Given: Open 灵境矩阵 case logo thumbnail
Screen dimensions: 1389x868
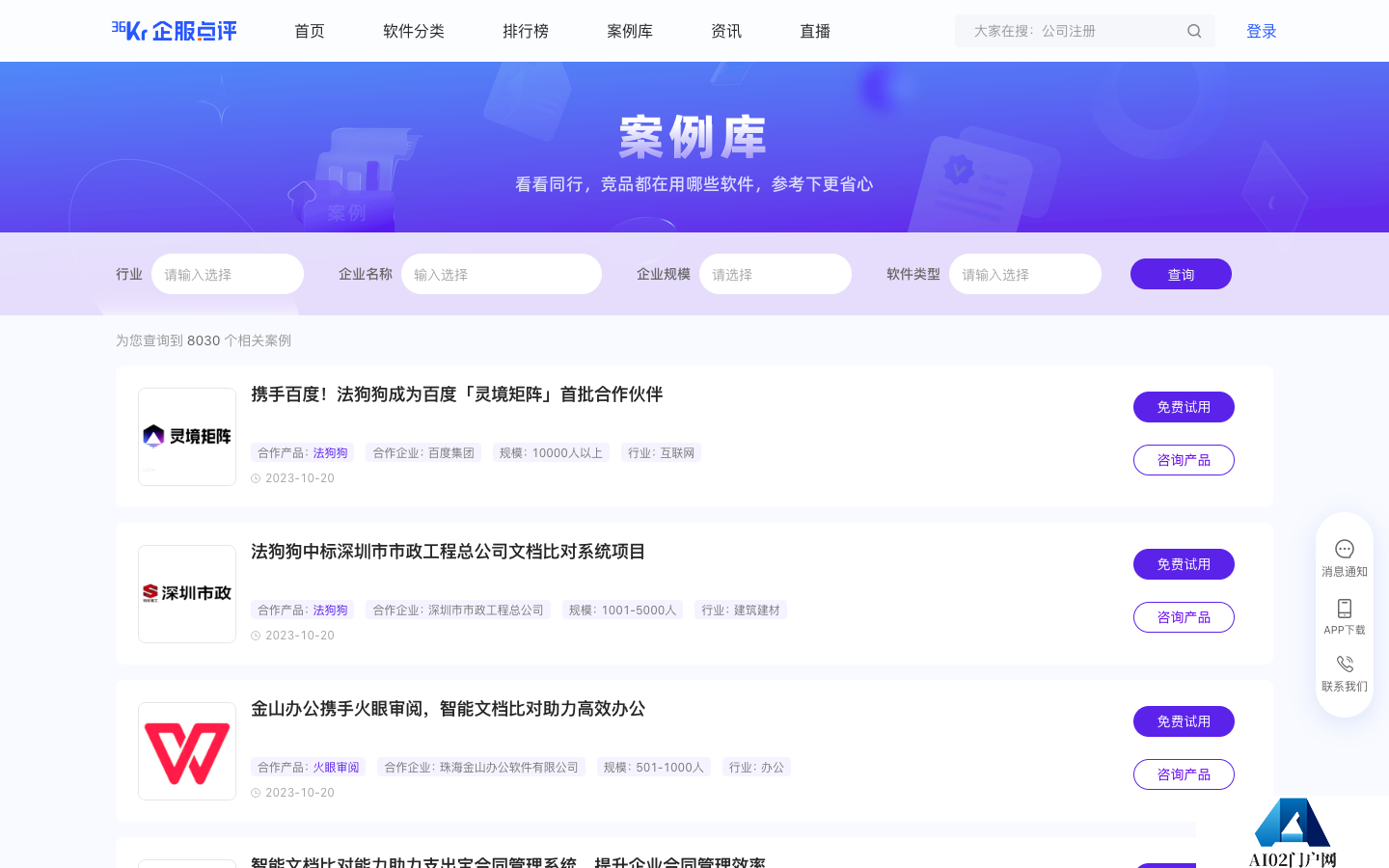Looking at the screenshot, I should click(x=187, y=437).
